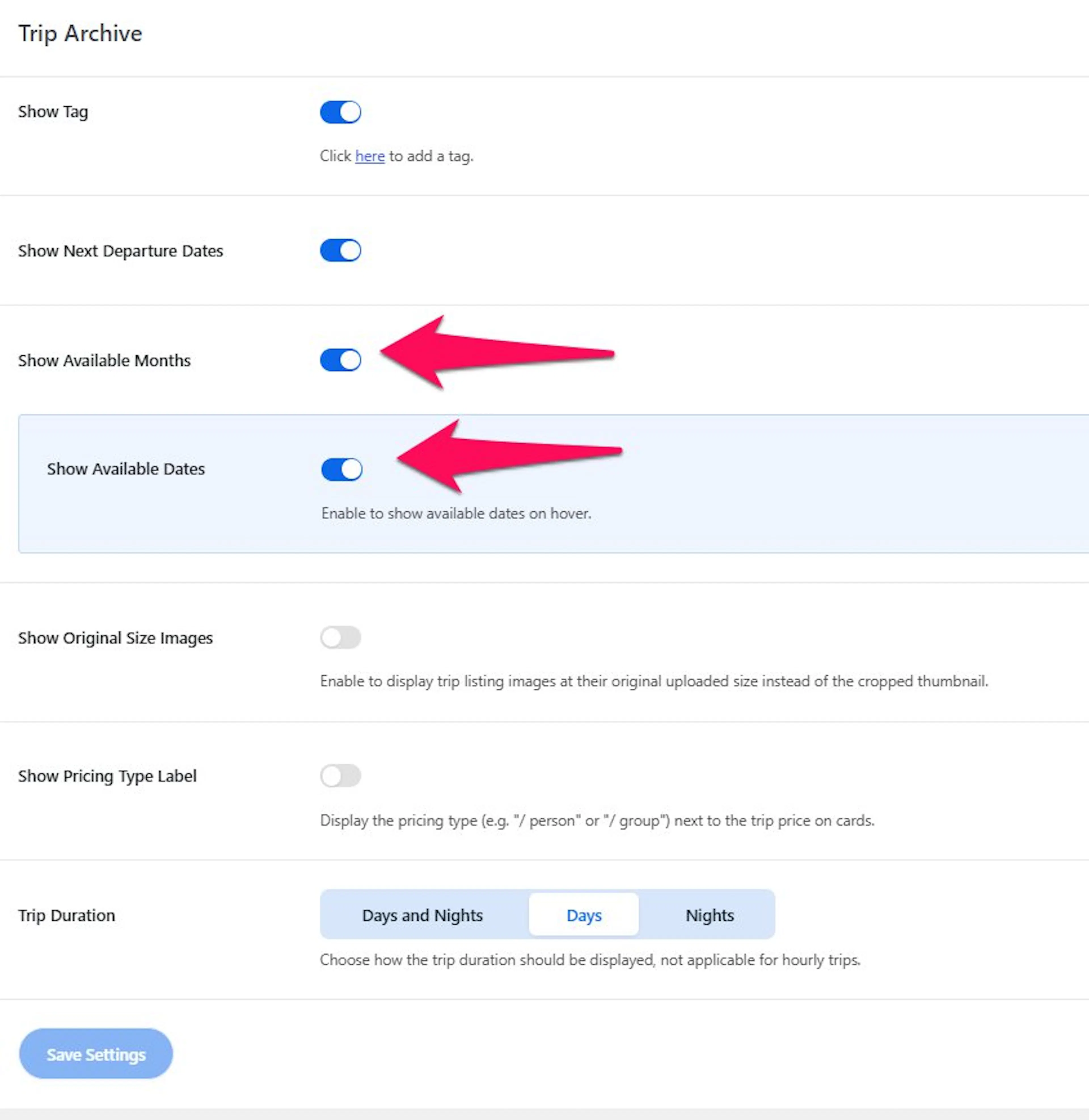Turn off the Show Tag toggle

pyautogui.click(x=340, y=112)
